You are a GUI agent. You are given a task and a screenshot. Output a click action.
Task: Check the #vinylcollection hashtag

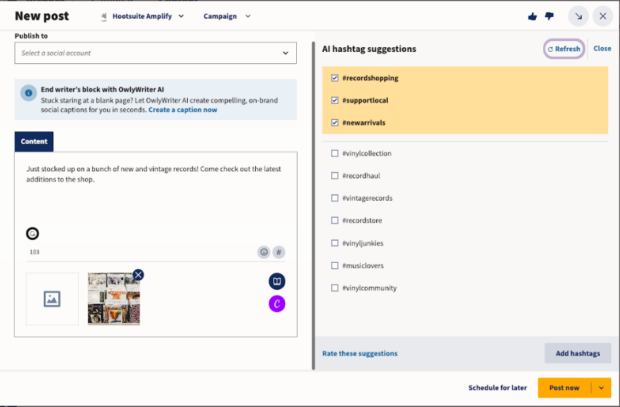[x=334, y=153]
